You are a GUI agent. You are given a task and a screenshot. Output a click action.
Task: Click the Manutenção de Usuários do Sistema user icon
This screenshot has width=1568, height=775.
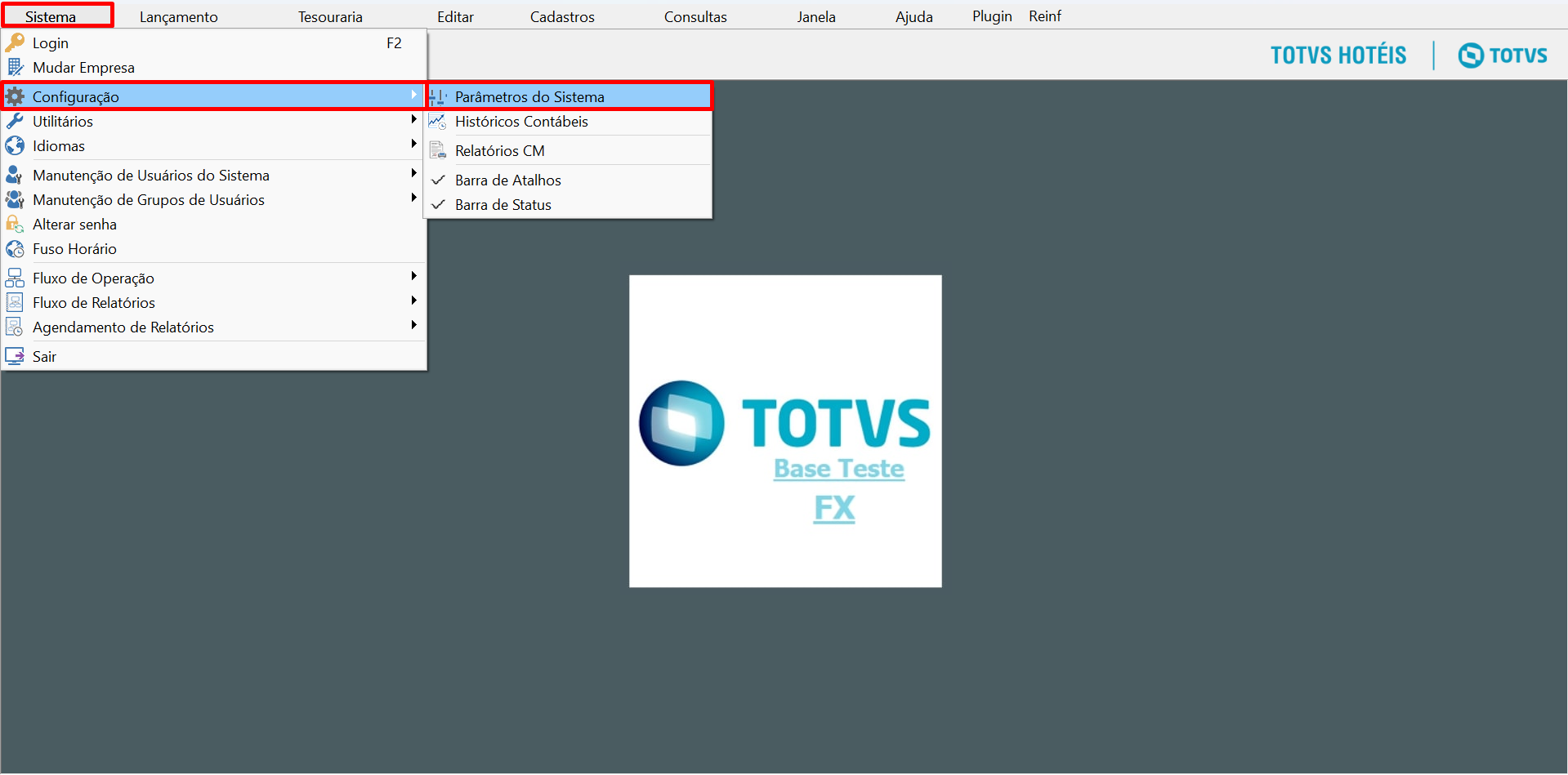16,175
